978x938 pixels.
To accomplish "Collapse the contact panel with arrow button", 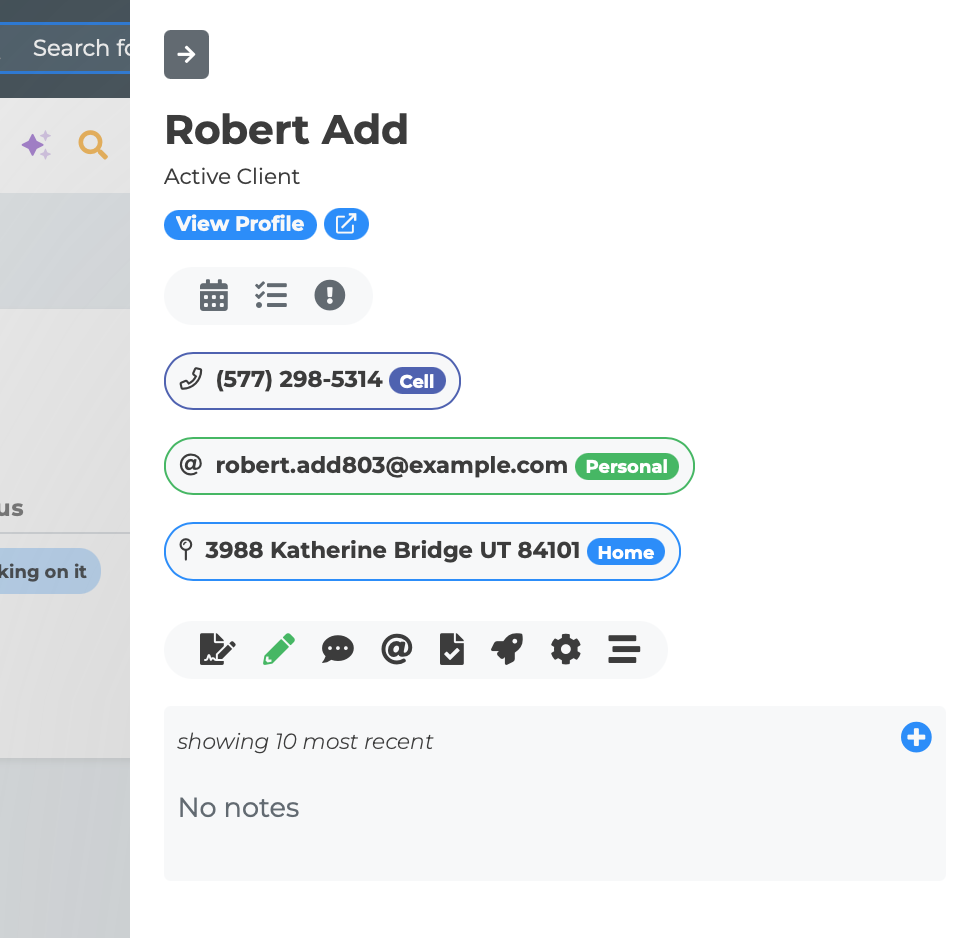I will [x=186, y=54].
